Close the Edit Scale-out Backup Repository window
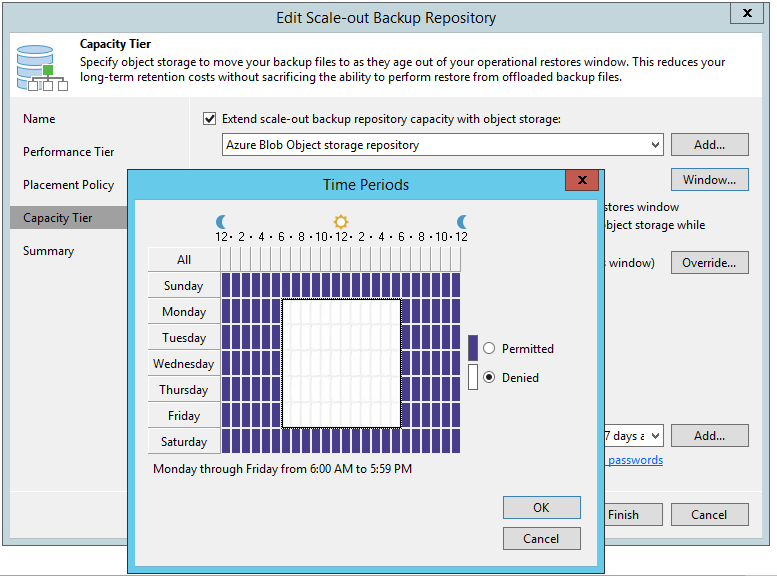 click(743, 14)
